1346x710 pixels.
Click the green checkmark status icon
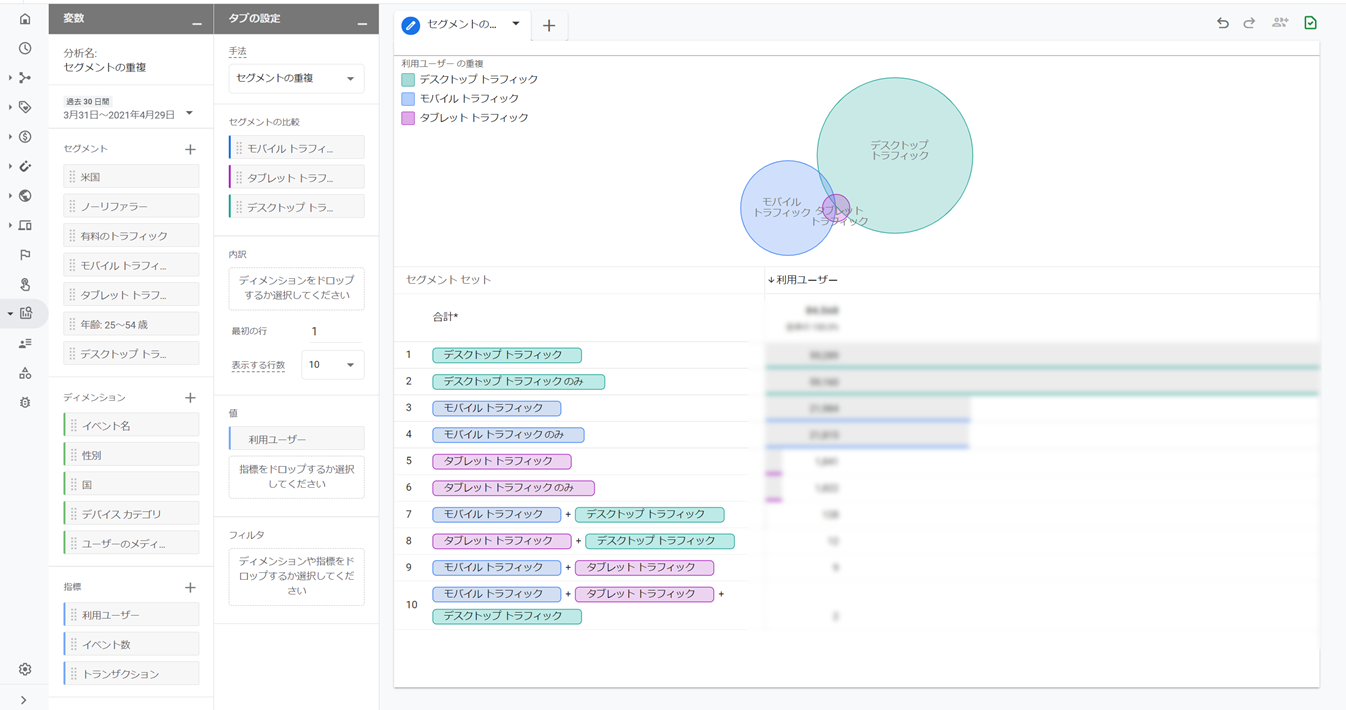(x=1310, y=23)
